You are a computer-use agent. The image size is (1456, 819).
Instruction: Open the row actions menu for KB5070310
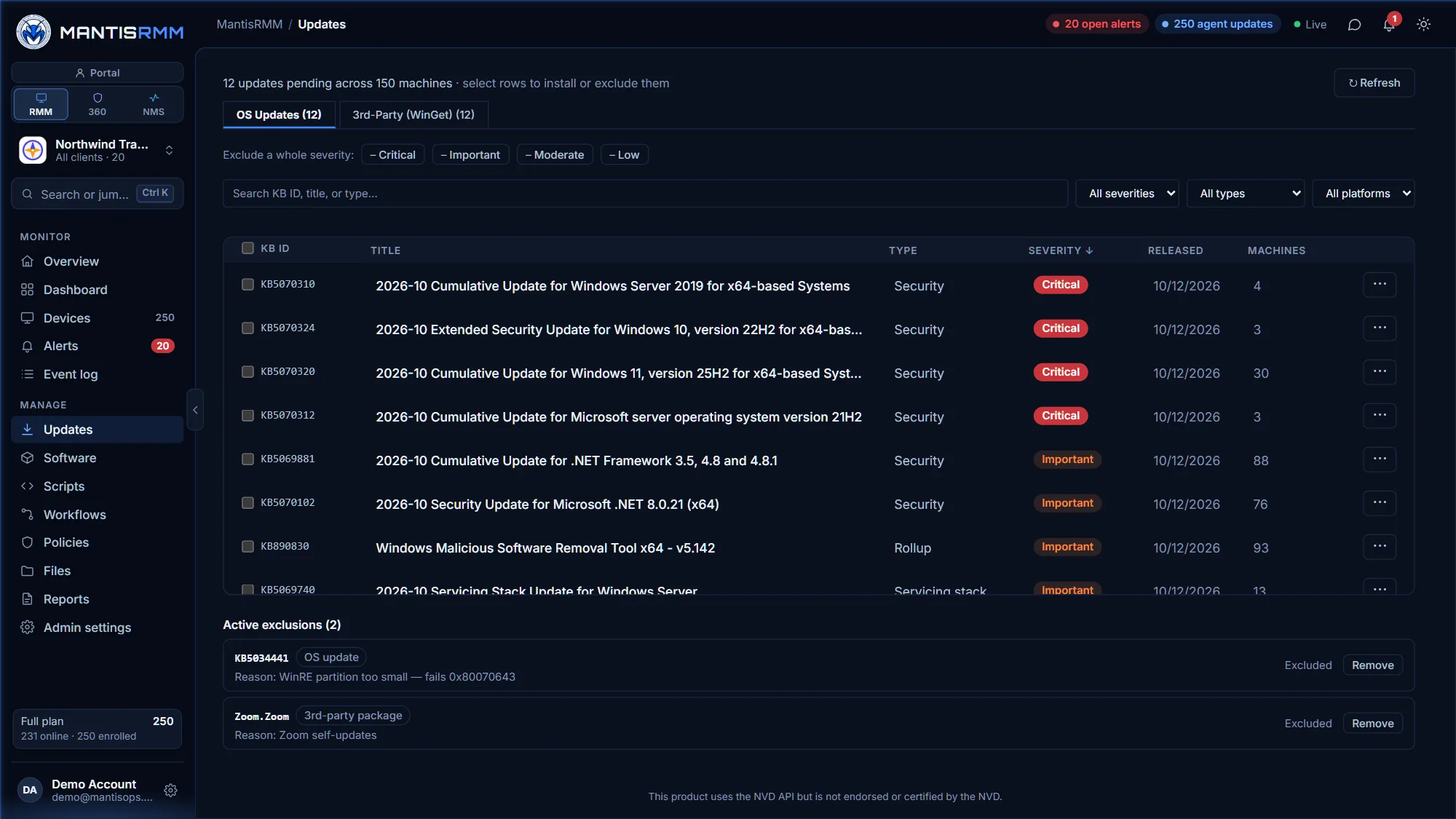(x=1380, y=285)
